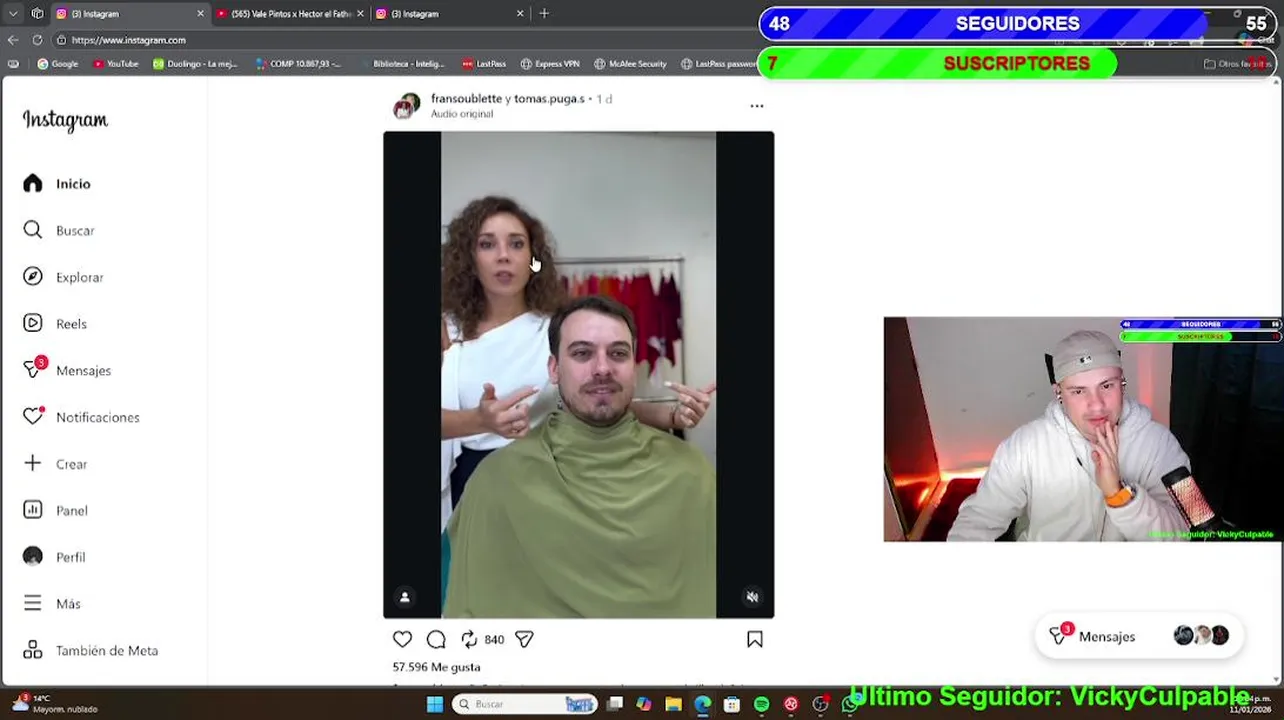Unmute the video with speaker icon
This screenshot has width=1284, height=720.
(x=752, y=597)
